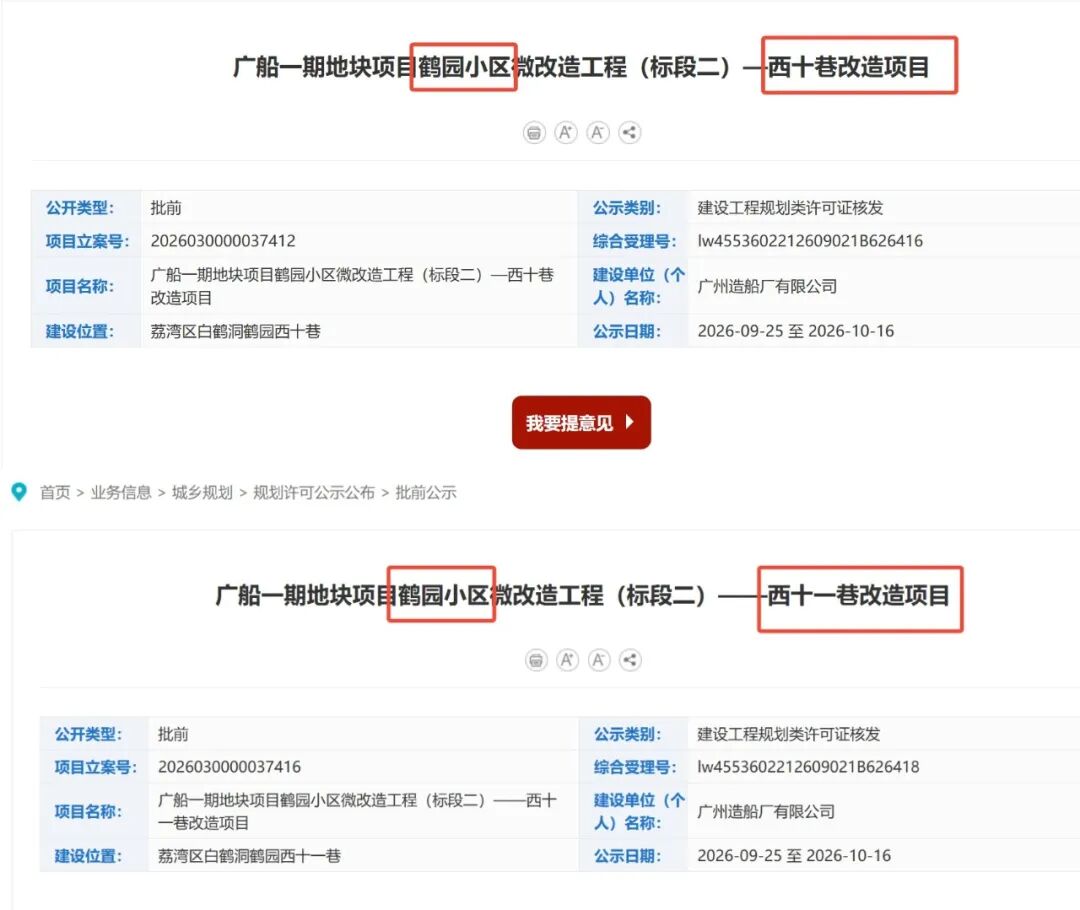Click 批前 value in second table
This screenshot has width=1080, height=910.
click(173, 734)
